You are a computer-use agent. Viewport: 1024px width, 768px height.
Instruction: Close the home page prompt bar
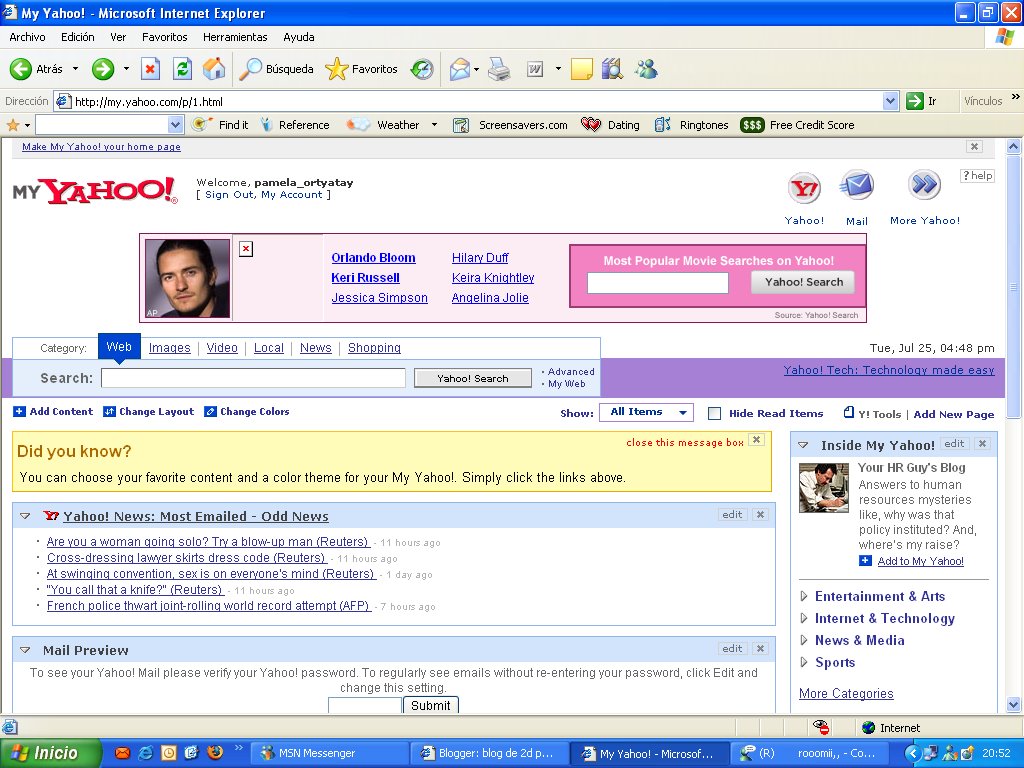(974, 146)
